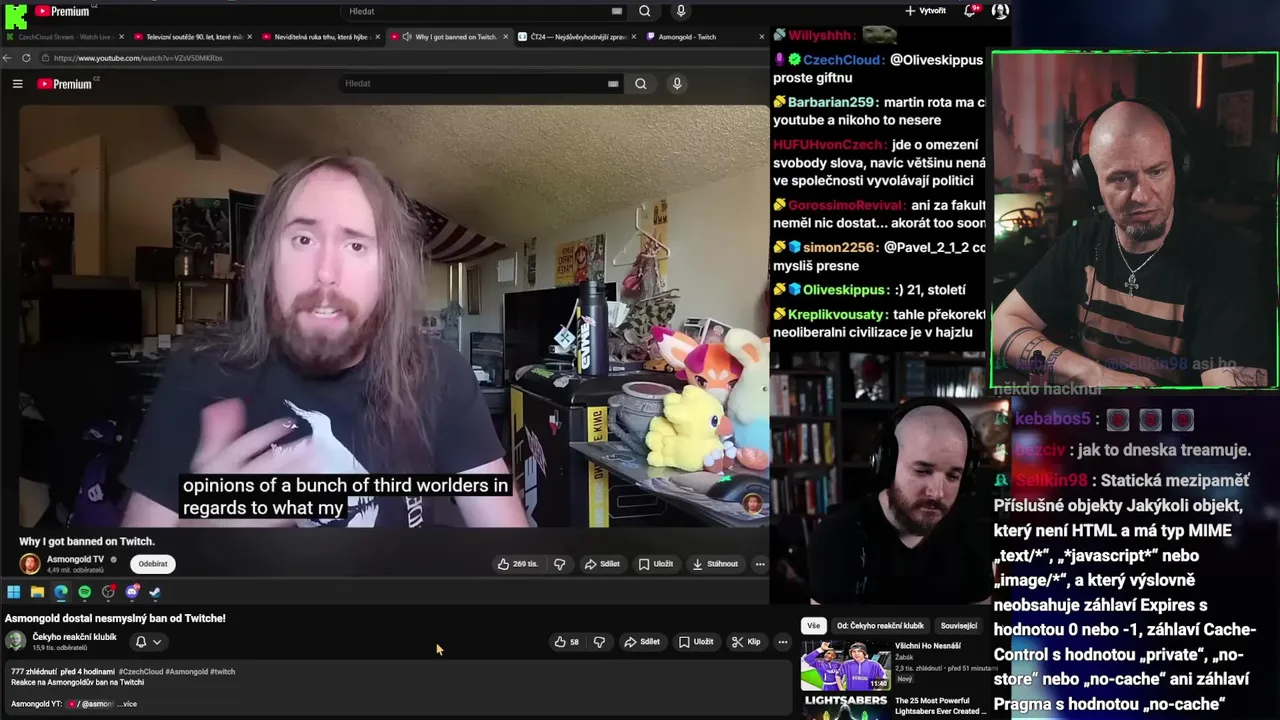Select the Související filter chip
The width and height of the screenshot is (1280, 720).
point(959,626)
